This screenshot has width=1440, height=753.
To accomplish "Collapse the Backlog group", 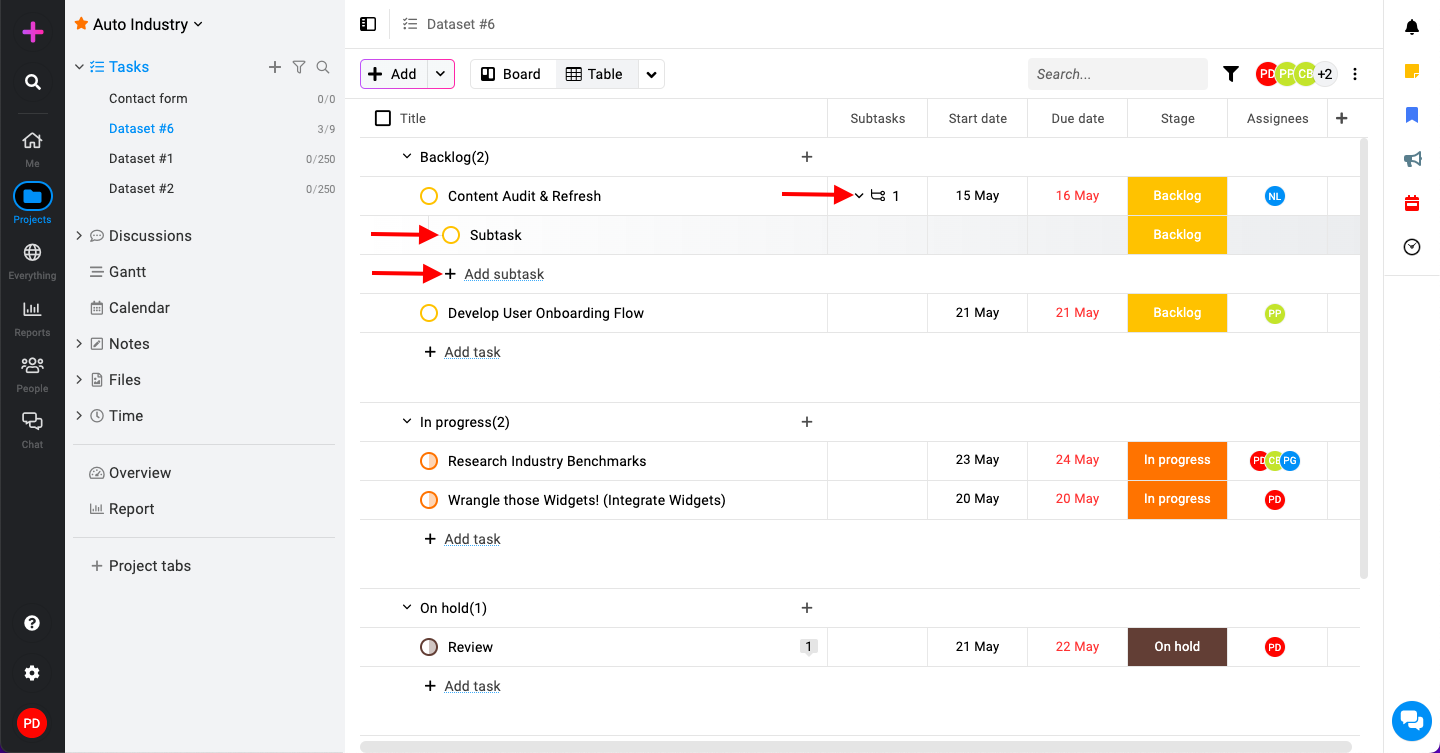I will click(x=407, y=157).
